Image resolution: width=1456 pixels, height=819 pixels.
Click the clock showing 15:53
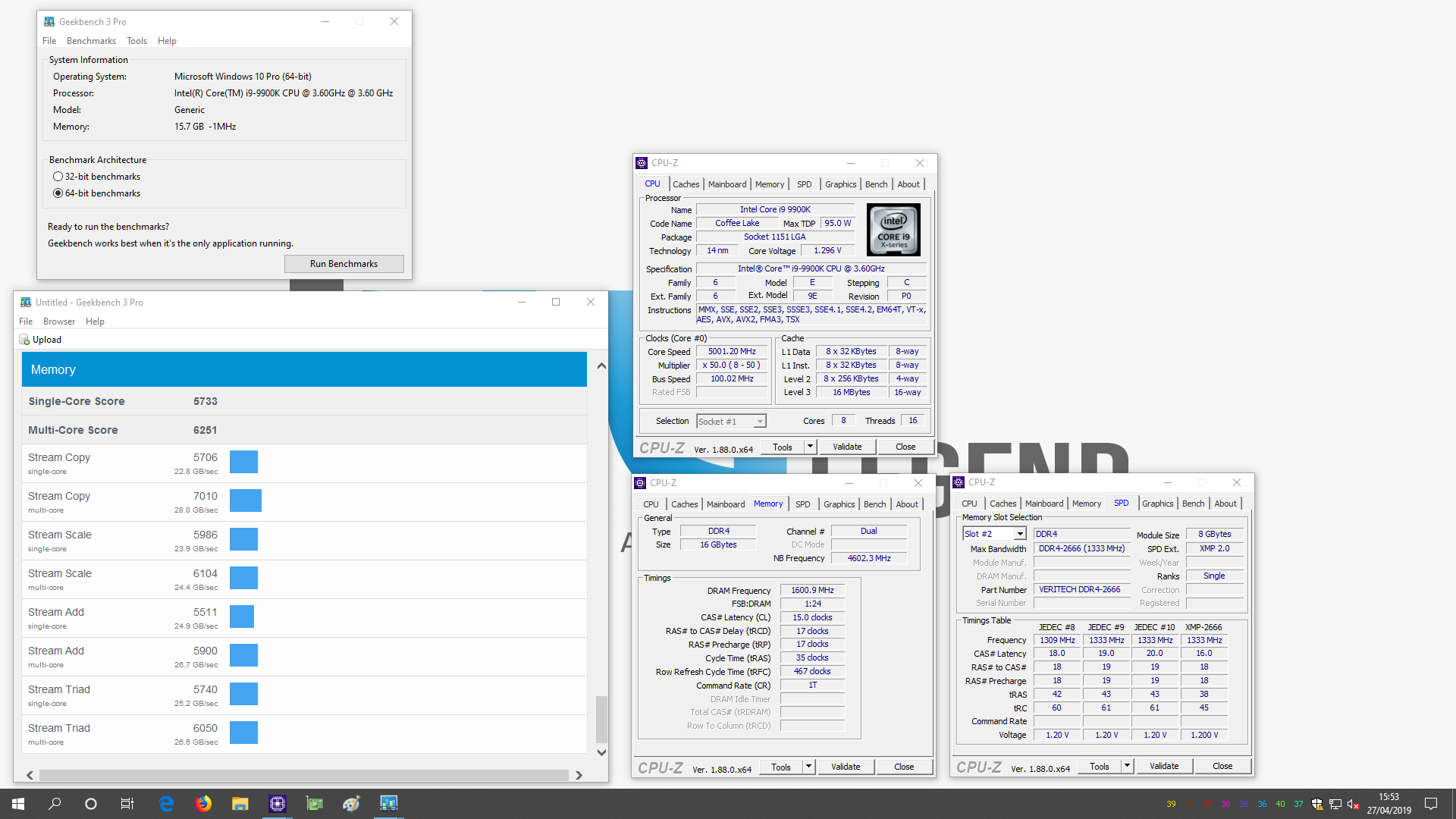(1389, 797)
